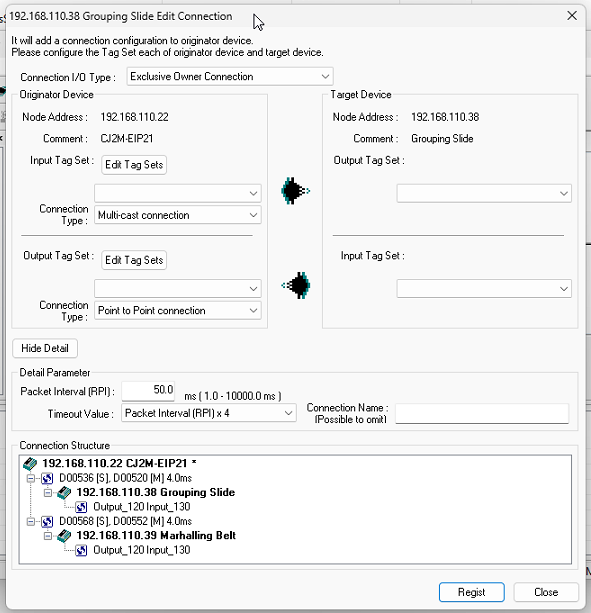Viewport: 591px width, 613px height.
Task: Collapse the 192.168.110.39 Marhalling Belt node
Action: pos(48,536)
